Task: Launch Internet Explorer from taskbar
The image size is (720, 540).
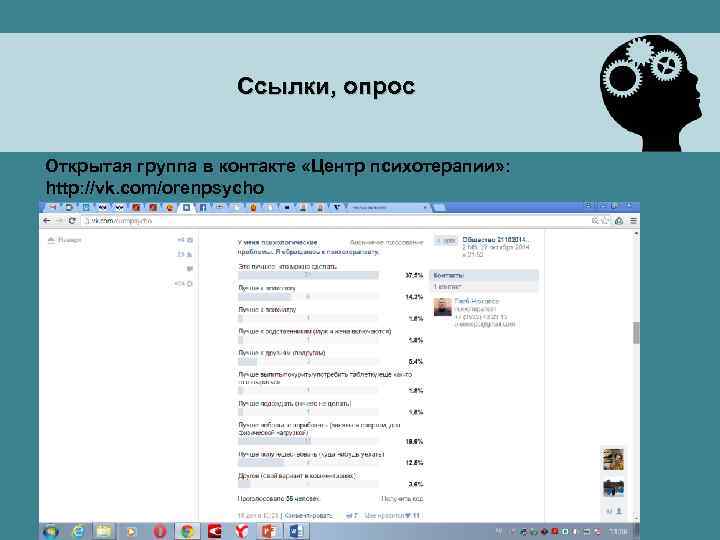Action: click(79, 531)
